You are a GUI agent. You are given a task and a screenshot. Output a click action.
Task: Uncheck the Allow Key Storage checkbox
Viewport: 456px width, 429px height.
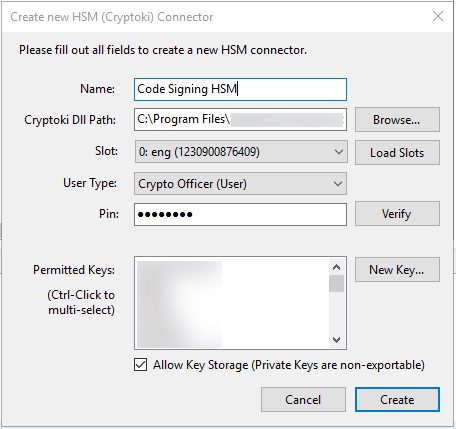pos(140,365)
